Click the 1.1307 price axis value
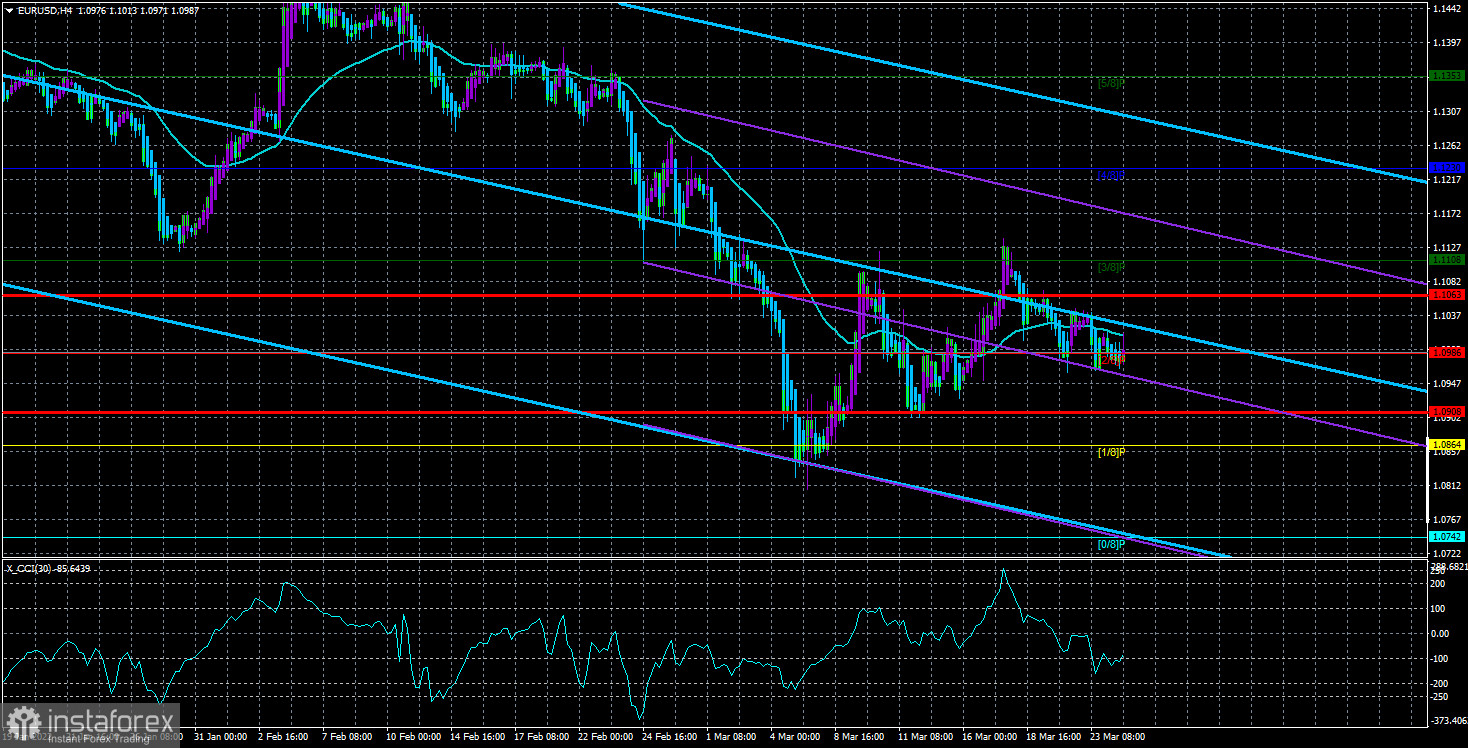 (x=1447, y=111)
